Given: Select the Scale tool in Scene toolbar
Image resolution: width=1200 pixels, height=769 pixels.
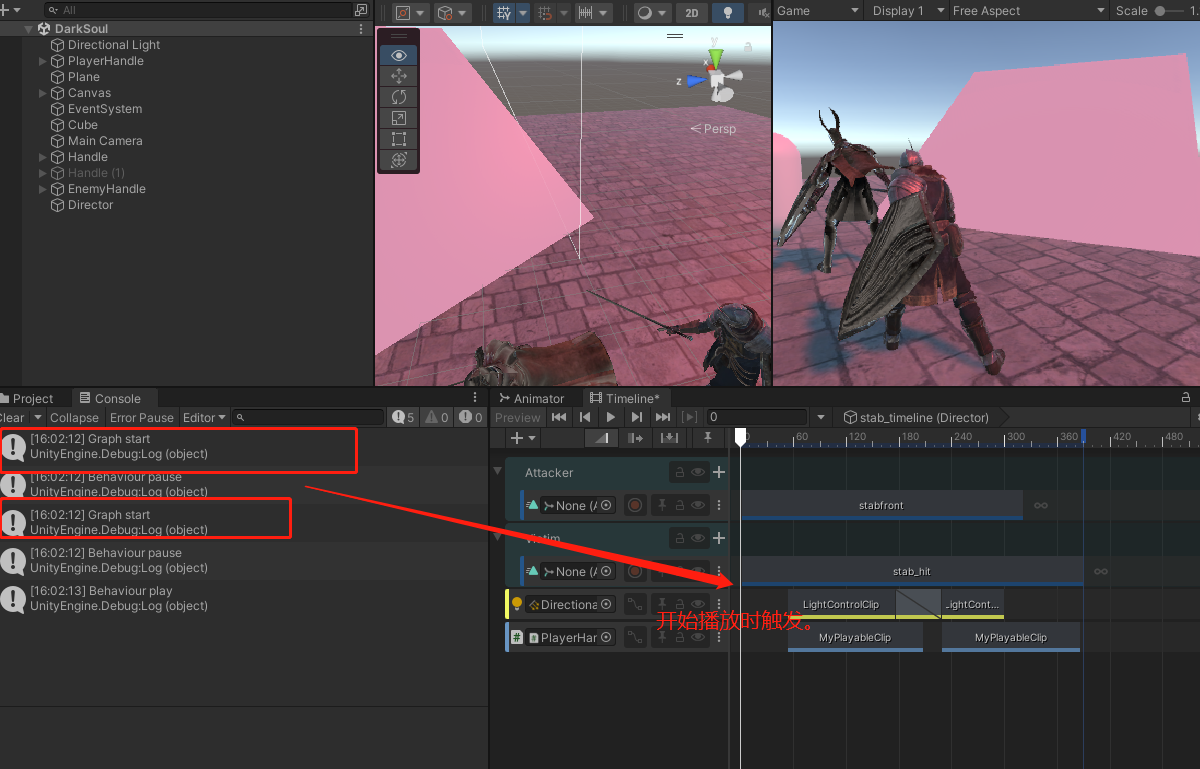Looking at the screenshot, I should coord(399,118).
